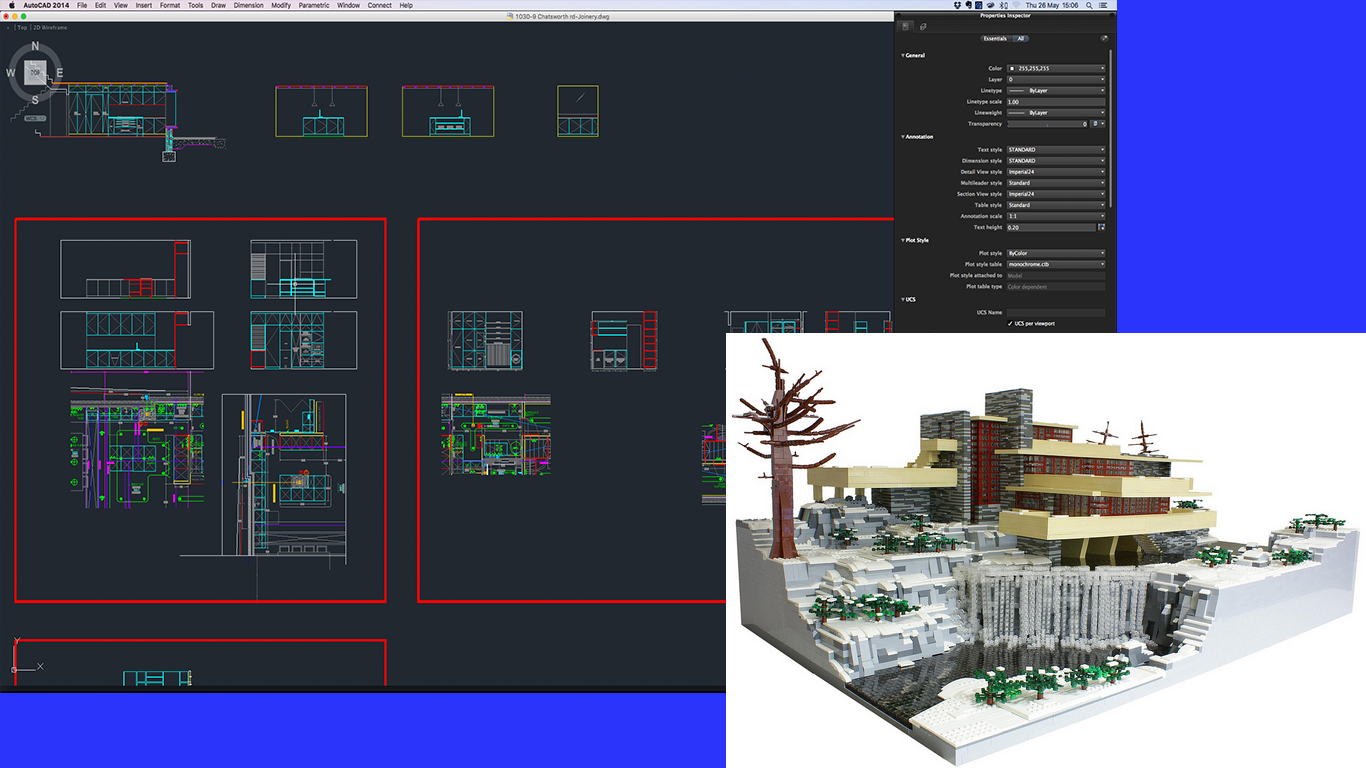Select the Layers tab icon in the inspector
The width and height of the screenshot is (1366, 768).
[x=923, y=26]
